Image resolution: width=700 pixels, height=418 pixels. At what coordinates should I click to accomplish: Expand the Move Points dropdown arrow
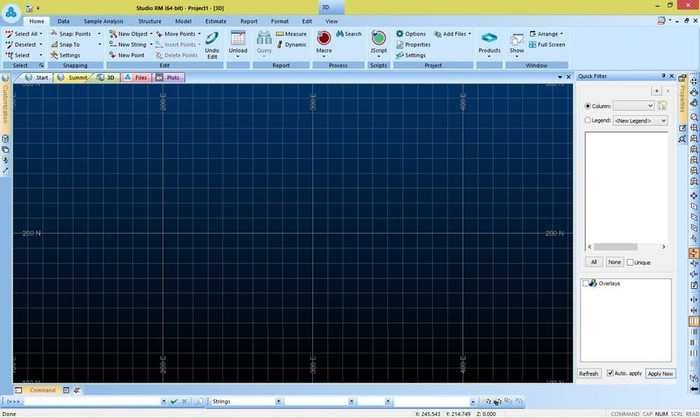click(199, 34)
